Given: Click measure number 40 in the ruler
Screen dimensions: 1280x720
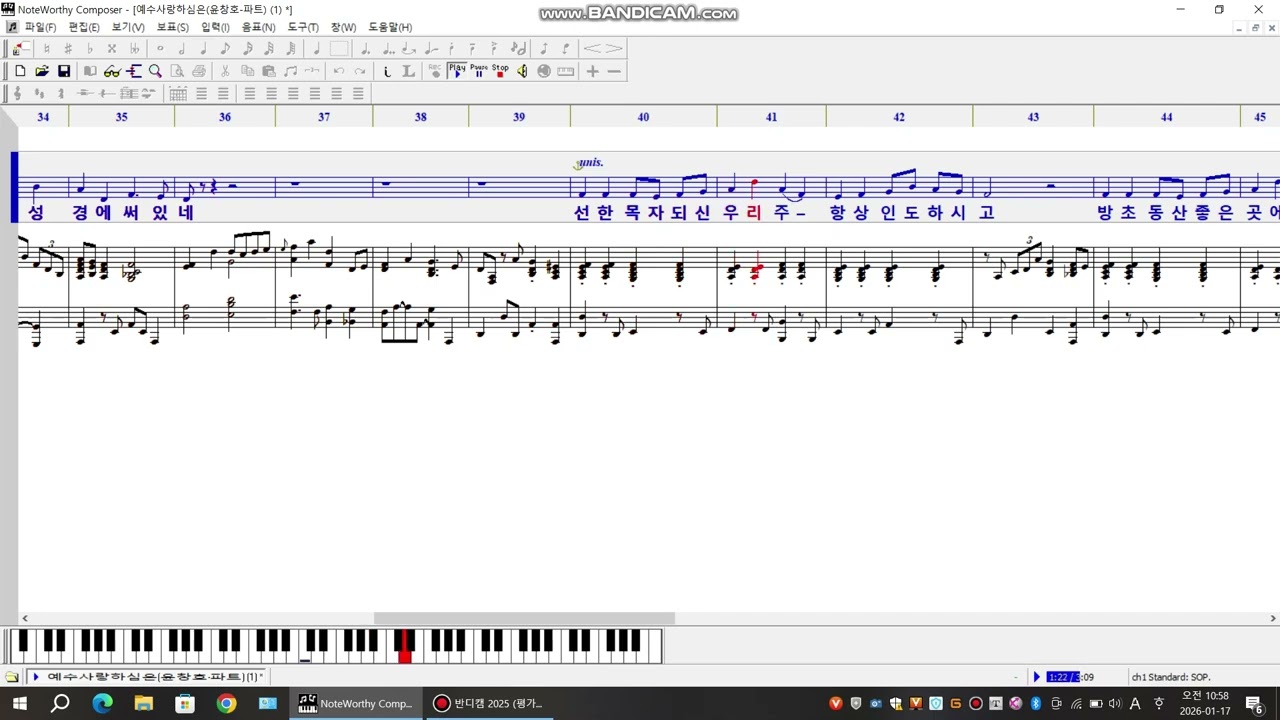Looking at the screenshot, I should tap(643, 117).
